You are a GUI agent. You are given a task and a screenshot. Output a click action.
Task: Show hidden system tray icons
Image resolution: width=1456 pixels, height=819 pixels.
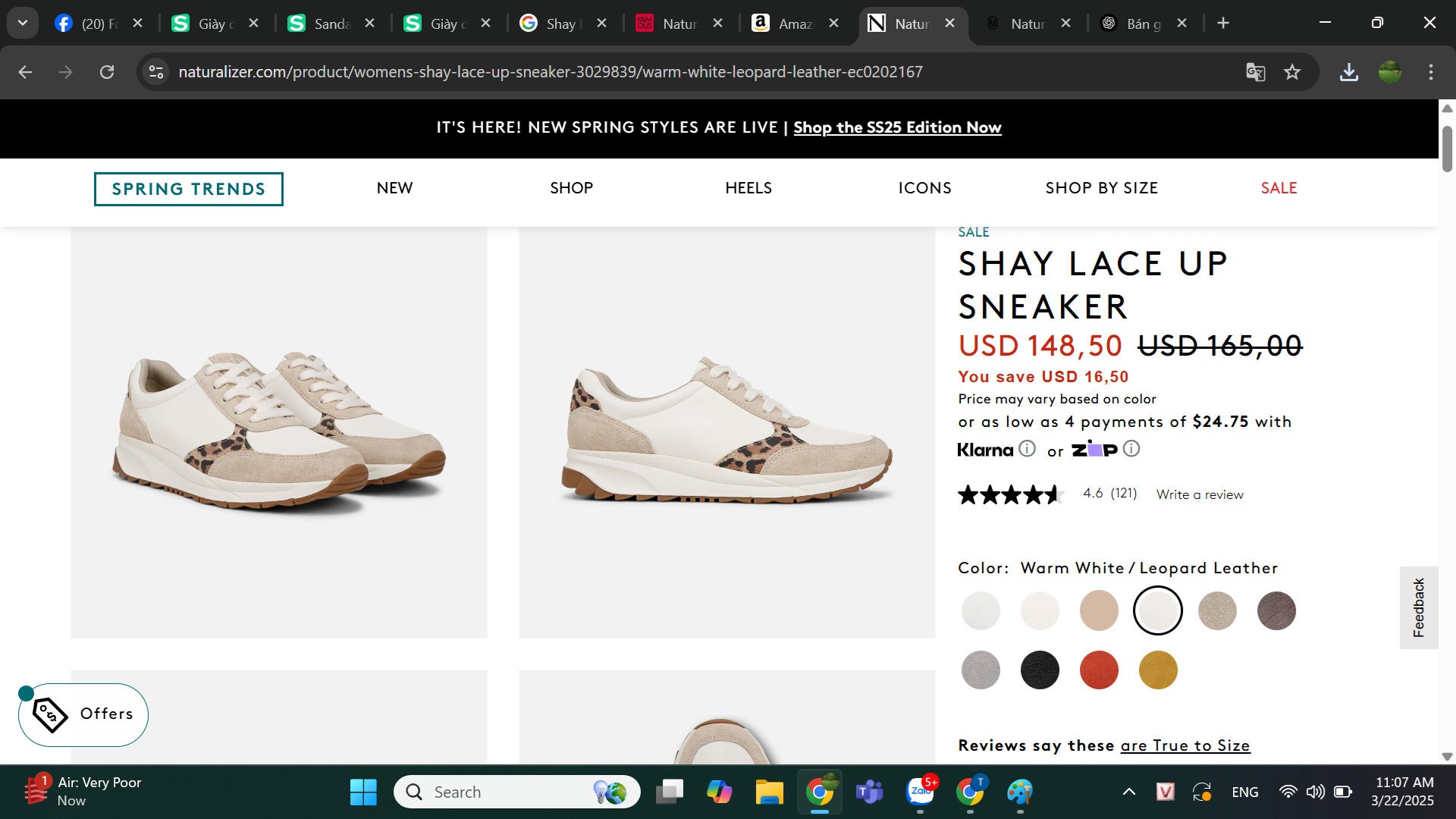pos(1128,792)
